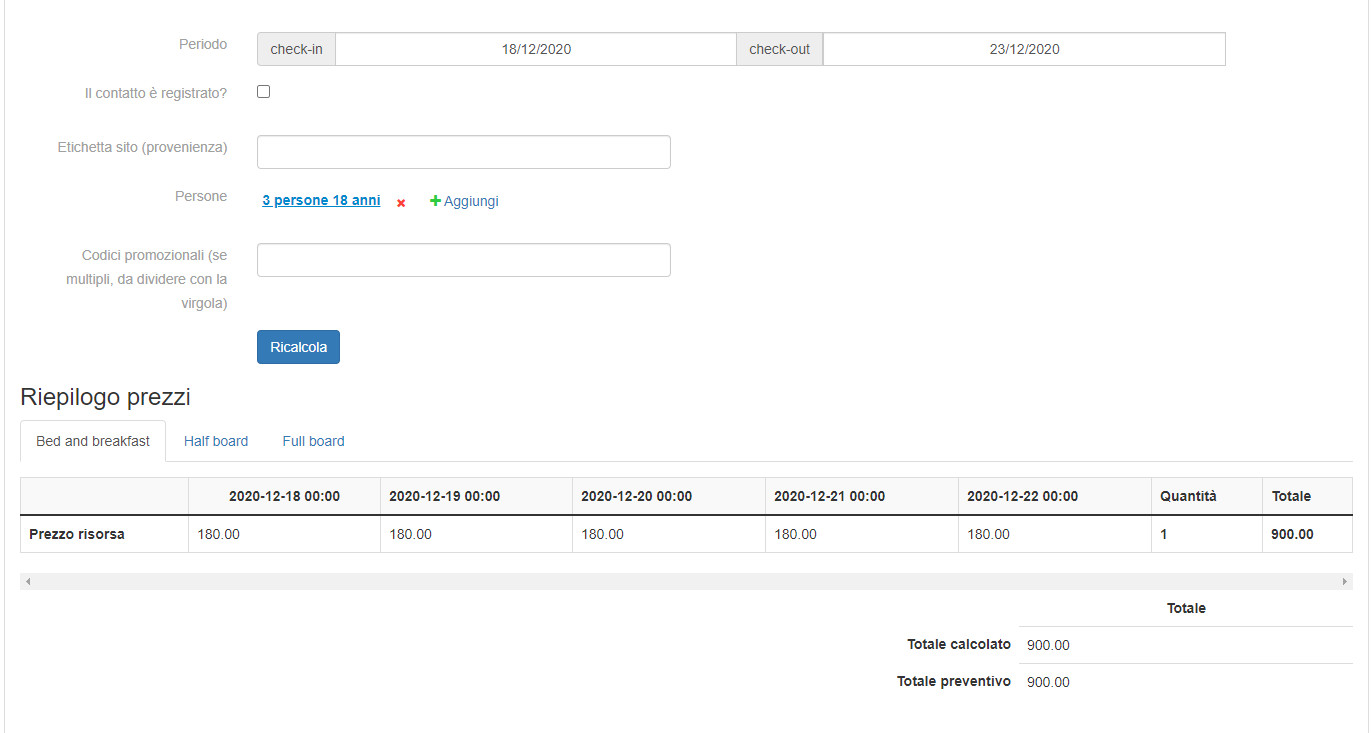Open the Bed and breakfast tab
1371x733 pixels.
(93, 441)
